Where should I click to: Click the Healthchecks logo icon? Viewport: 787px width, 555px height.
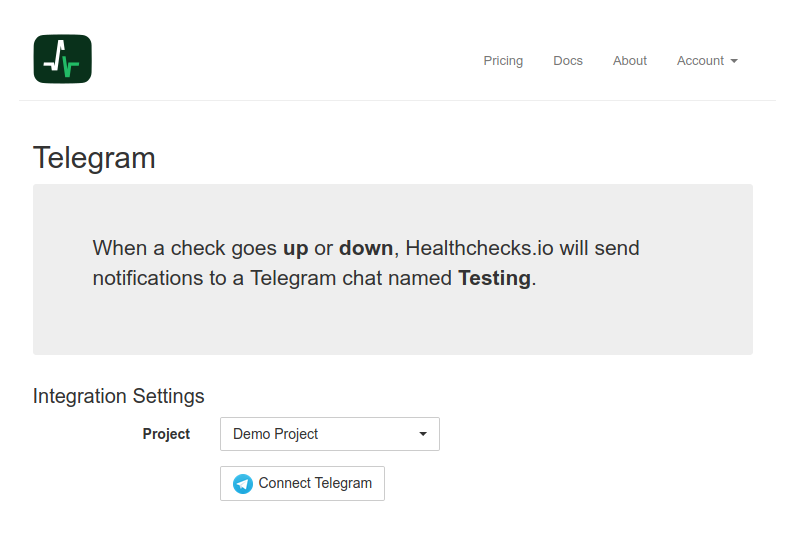pyautogui.click(x=62, y=59)
